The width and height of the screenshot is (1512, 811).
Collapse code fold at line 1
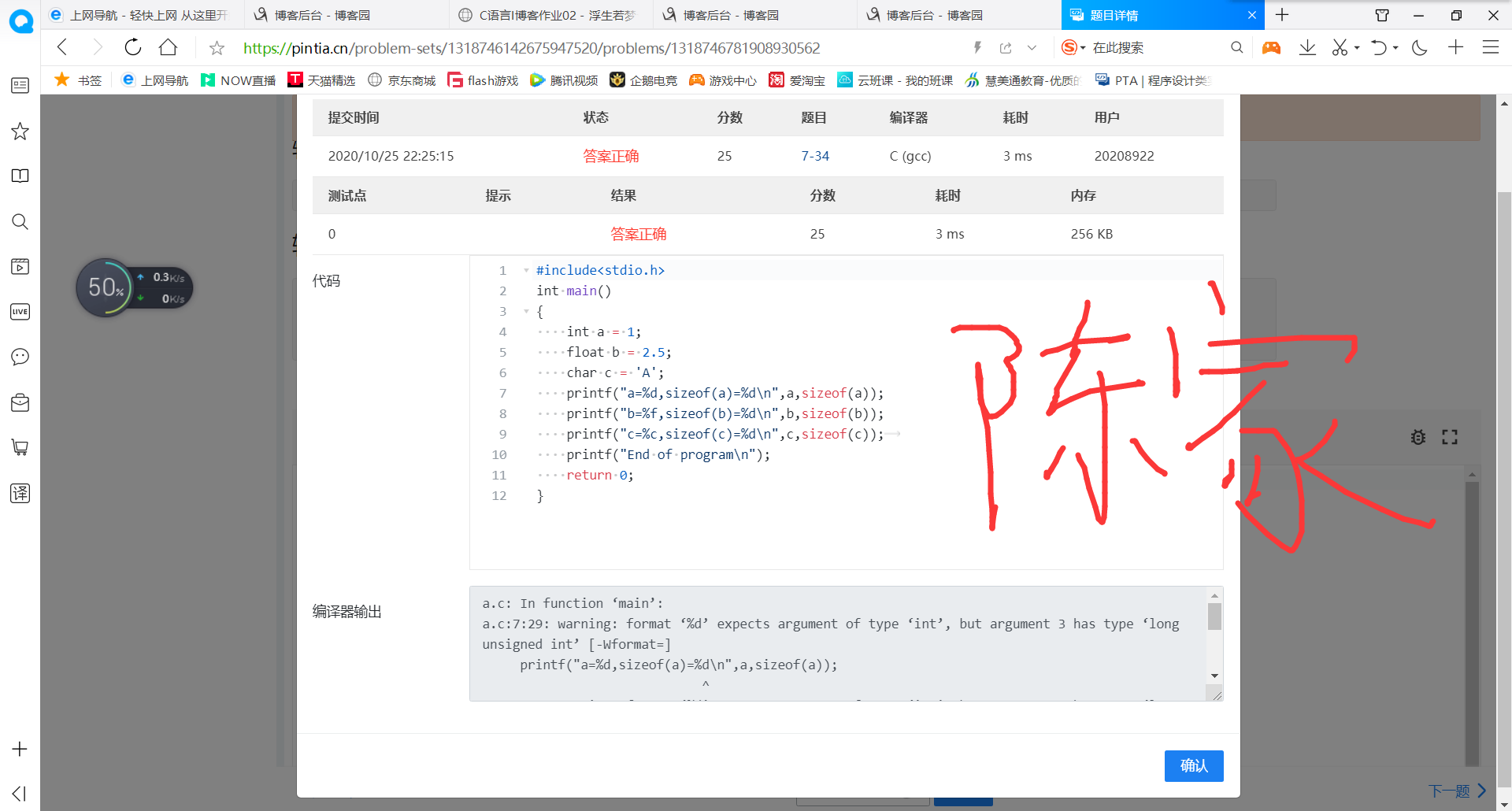click(526, 270)
